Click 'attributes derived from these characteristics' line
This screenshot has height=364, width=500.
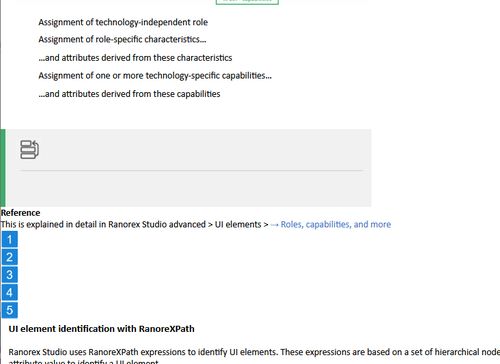pos(135,58)
